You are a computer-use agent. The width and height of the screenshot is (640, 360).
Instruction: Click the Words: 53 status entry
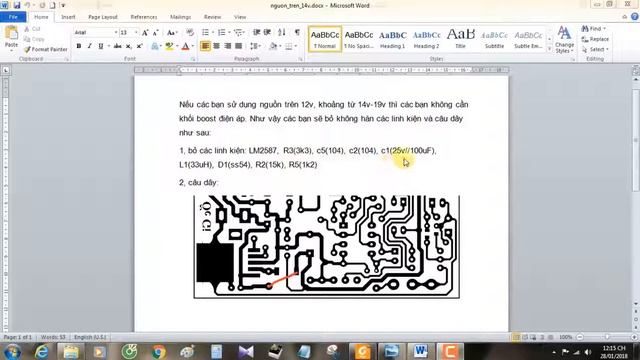[x=53, y=337]
